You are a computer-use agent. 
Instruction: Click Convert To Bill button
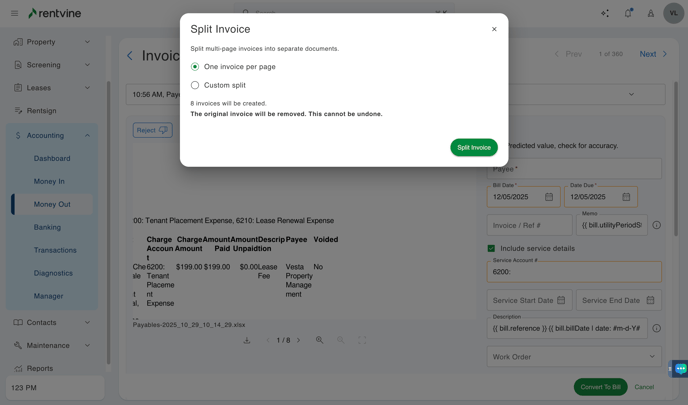pyautogui.click(x=601, y=387)
